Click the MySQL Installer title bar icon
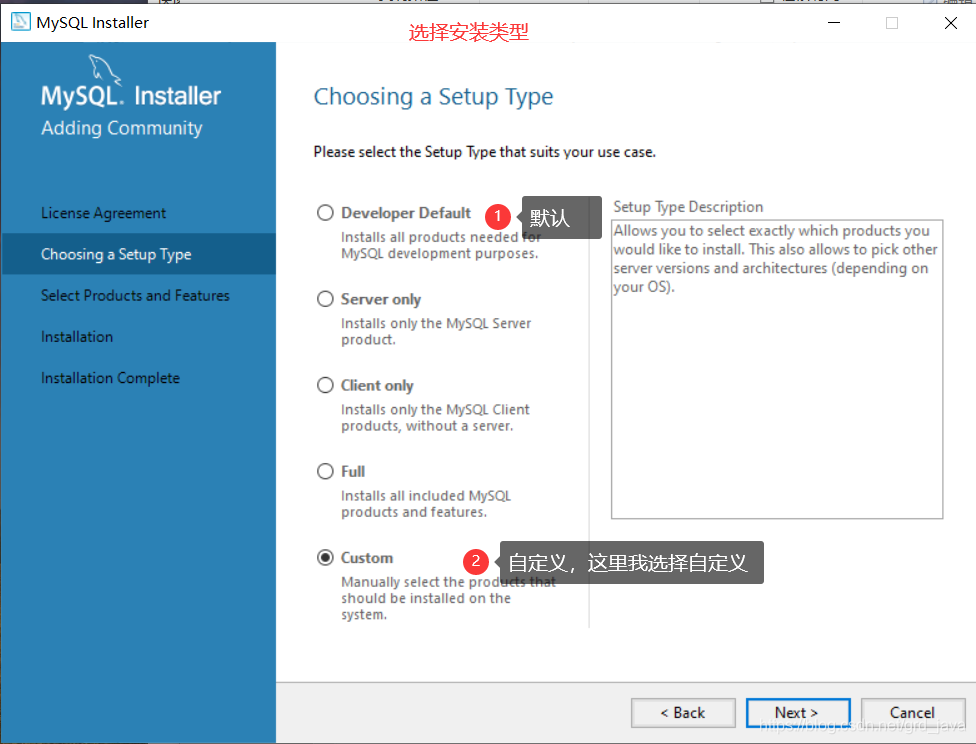This screenshot has width=976, height=744. coord(21,22)
